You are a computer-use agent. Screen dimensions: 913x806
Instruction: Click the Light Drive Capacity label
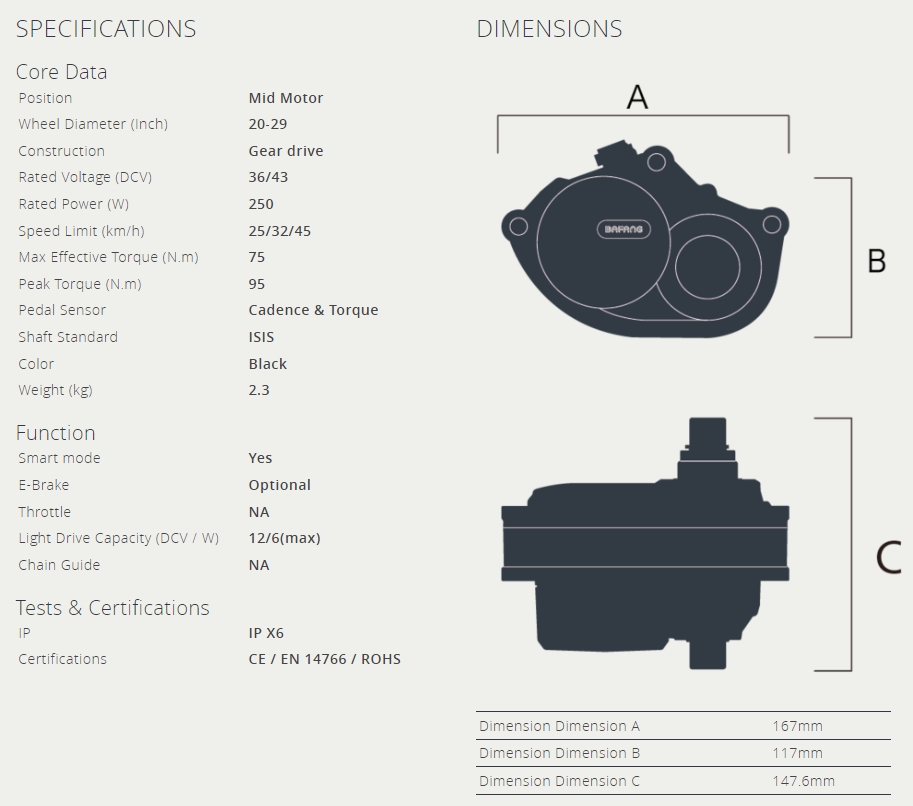118,538
